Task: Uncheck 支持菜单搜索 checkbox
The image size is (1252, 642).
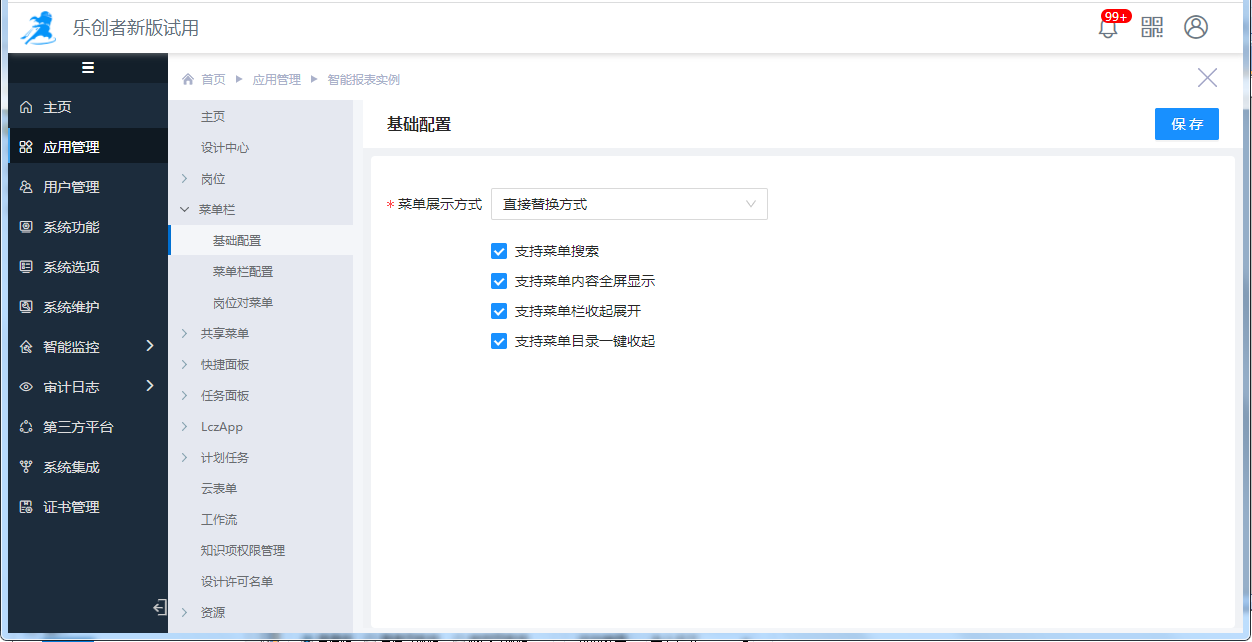Action: (499, 251)
